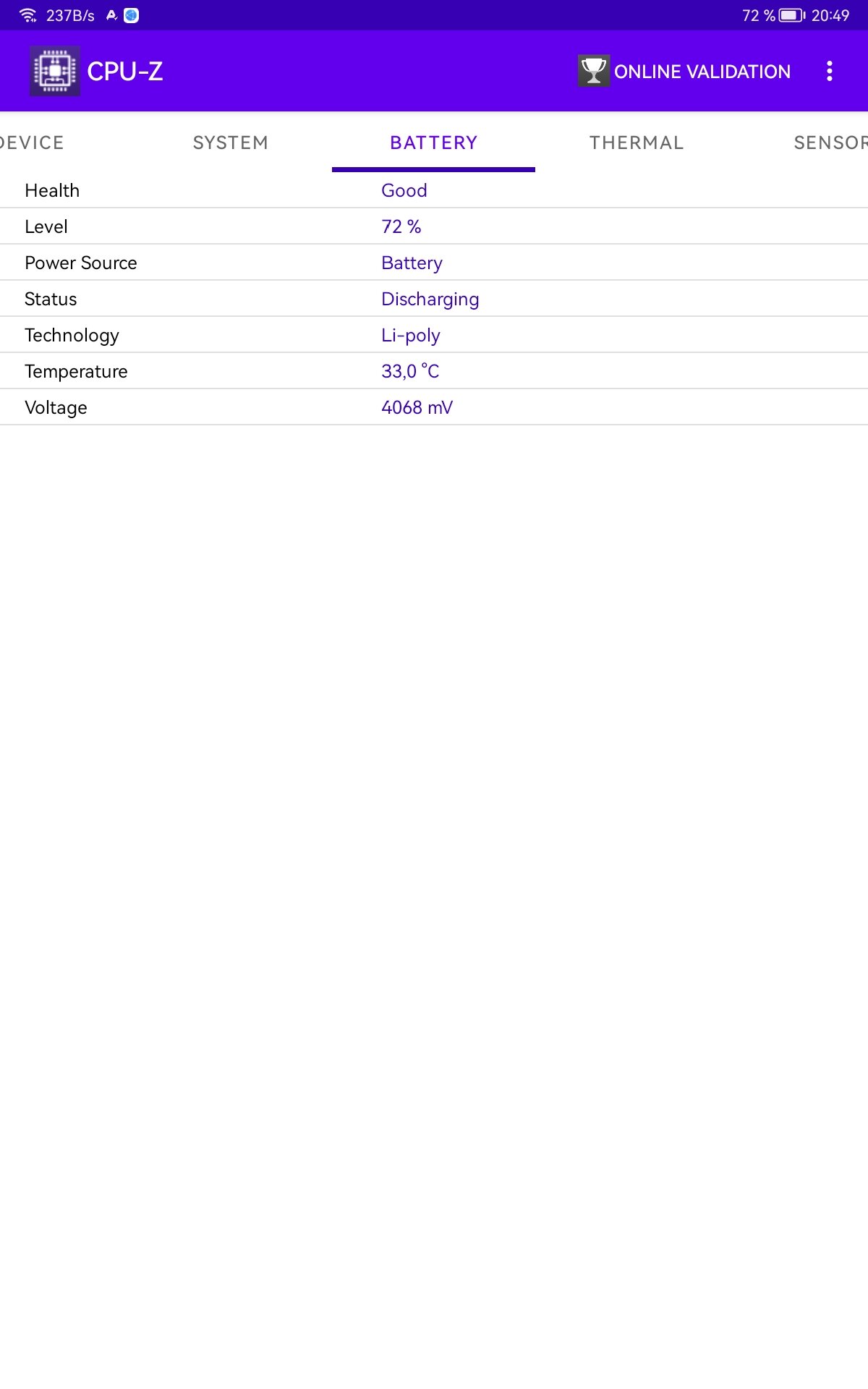Tap the Wi-Fi status icon
This screenshot has width=868, height=1389.
[x=28, y=15]
